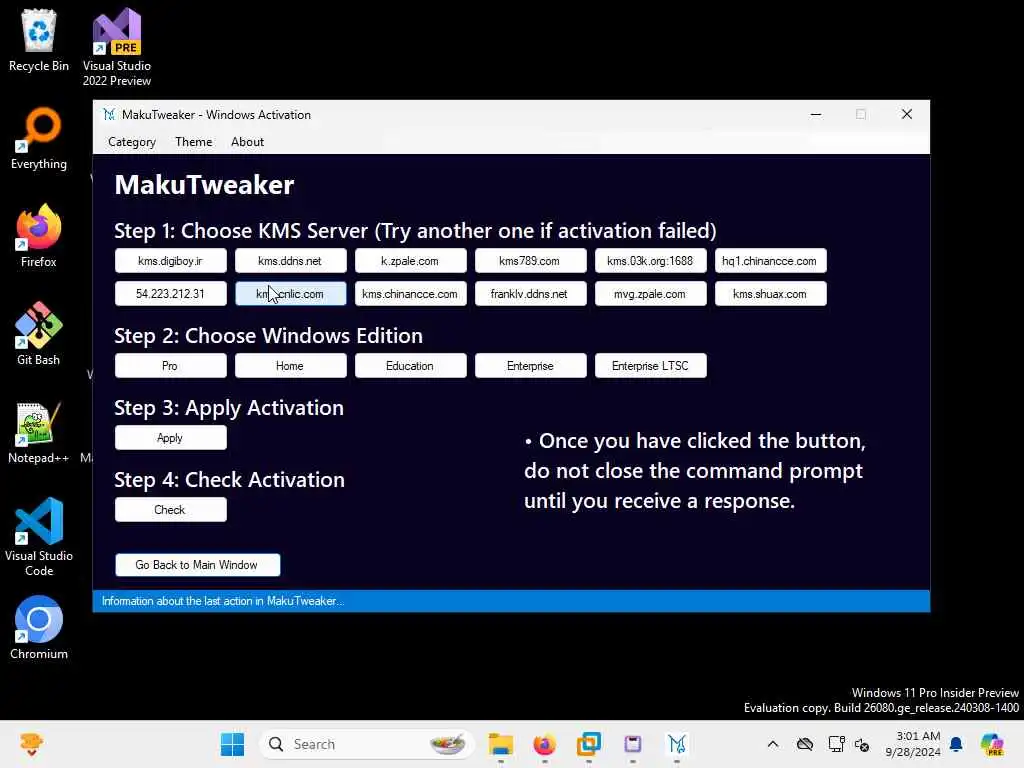Click the taskbar Search box
1024x768 pixels.
(x=367, y=744)
